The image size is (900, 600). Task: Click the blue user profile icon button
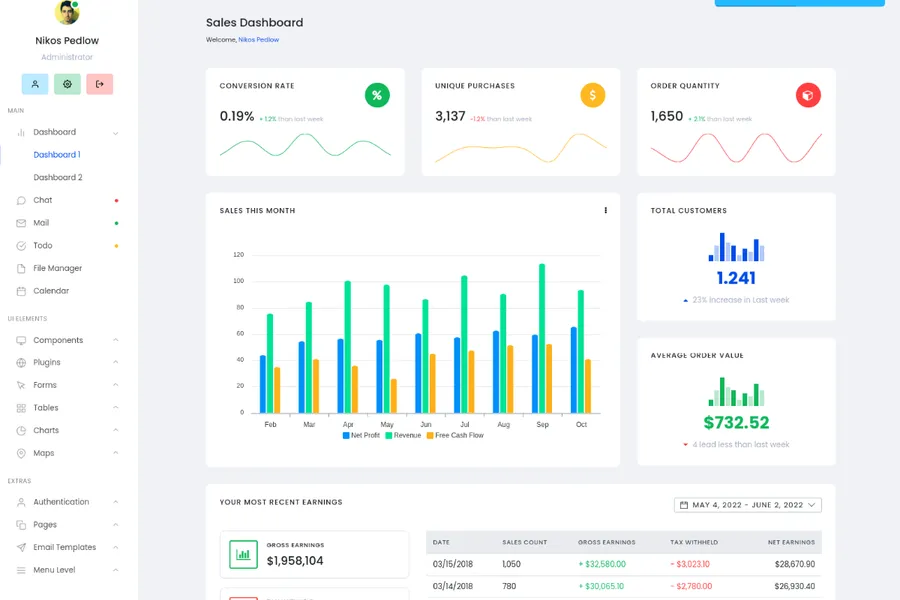click(x=35, y=84)
